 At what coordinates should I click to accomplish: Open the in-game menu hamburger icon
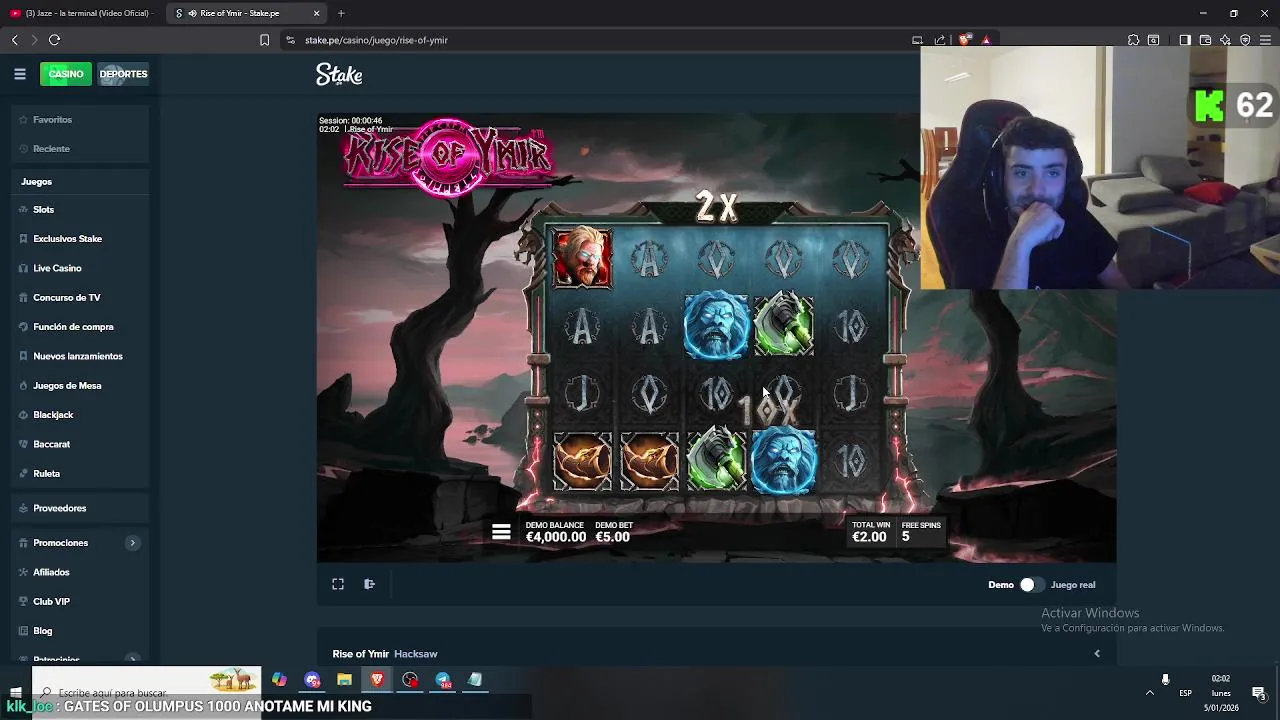(x=501, y=532)
